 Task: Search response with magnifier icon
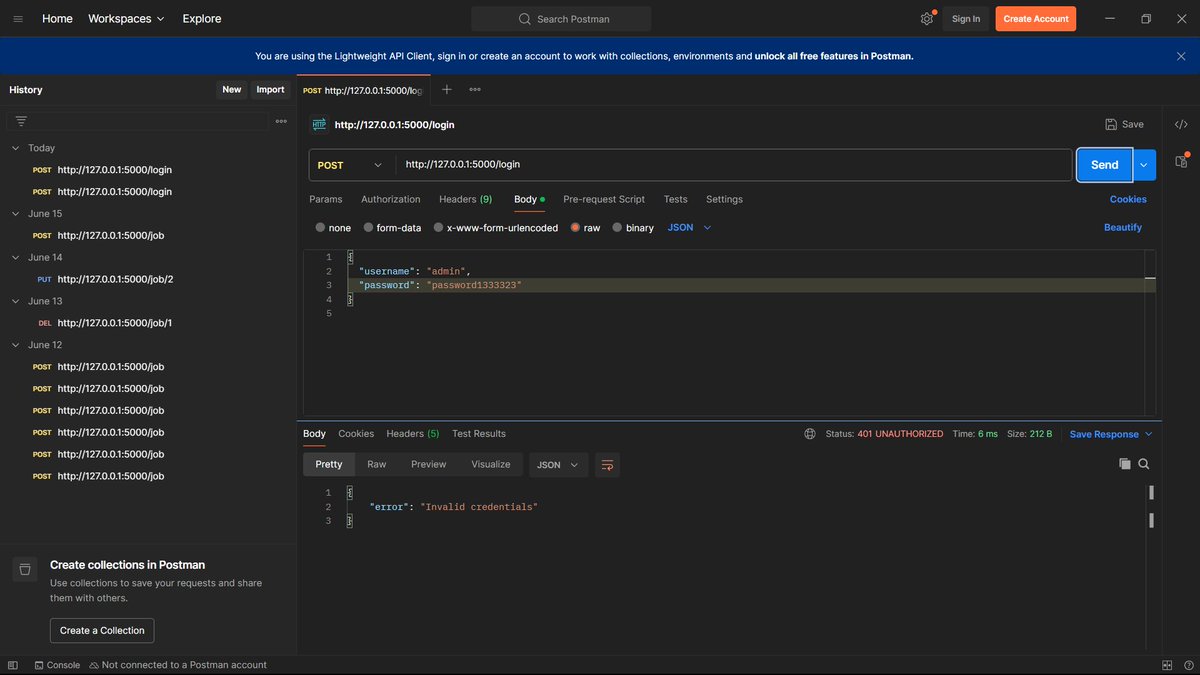(1144, 464)
